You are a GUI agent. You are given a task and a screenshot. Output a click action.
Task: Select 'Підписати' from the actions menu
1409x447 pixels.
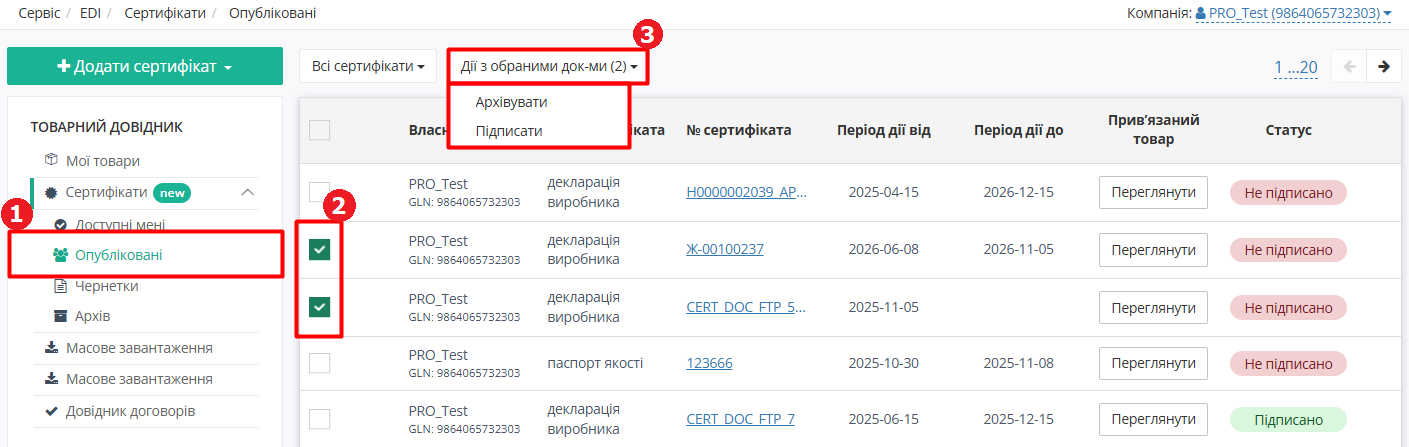click(x=509, y=130)
